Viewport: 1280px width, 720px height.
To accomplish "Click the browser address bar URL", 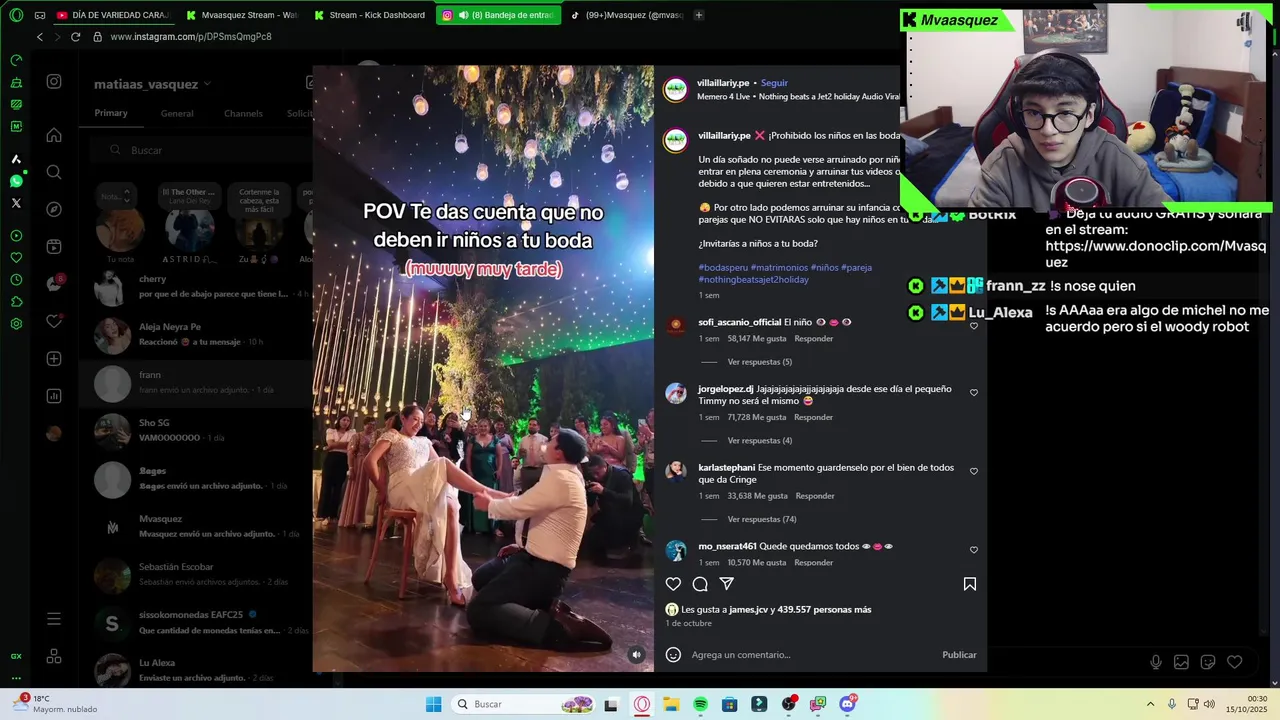I will [x=191, y=37].
